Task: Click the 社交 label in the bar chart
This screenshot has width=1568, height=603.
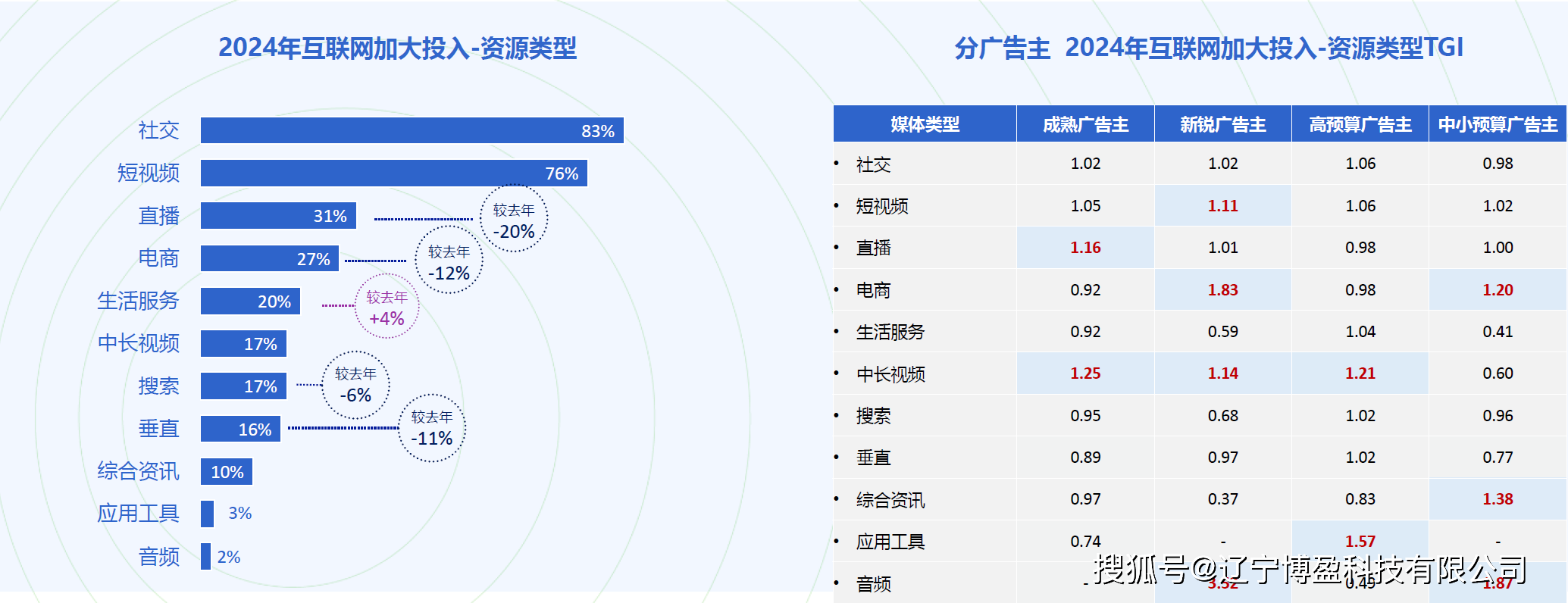Action: [159, 130]
